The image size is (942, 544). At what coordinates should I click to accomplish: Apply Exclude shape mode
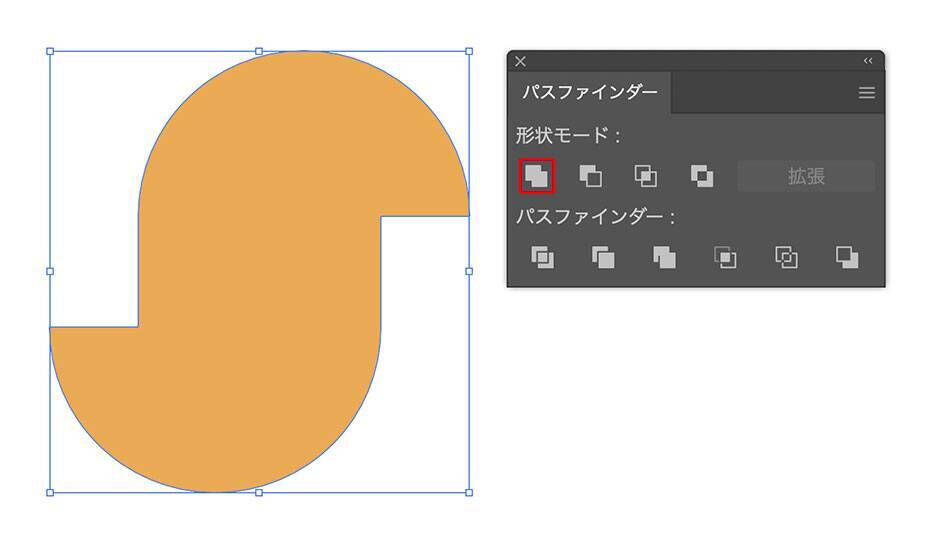click(702, 177)
